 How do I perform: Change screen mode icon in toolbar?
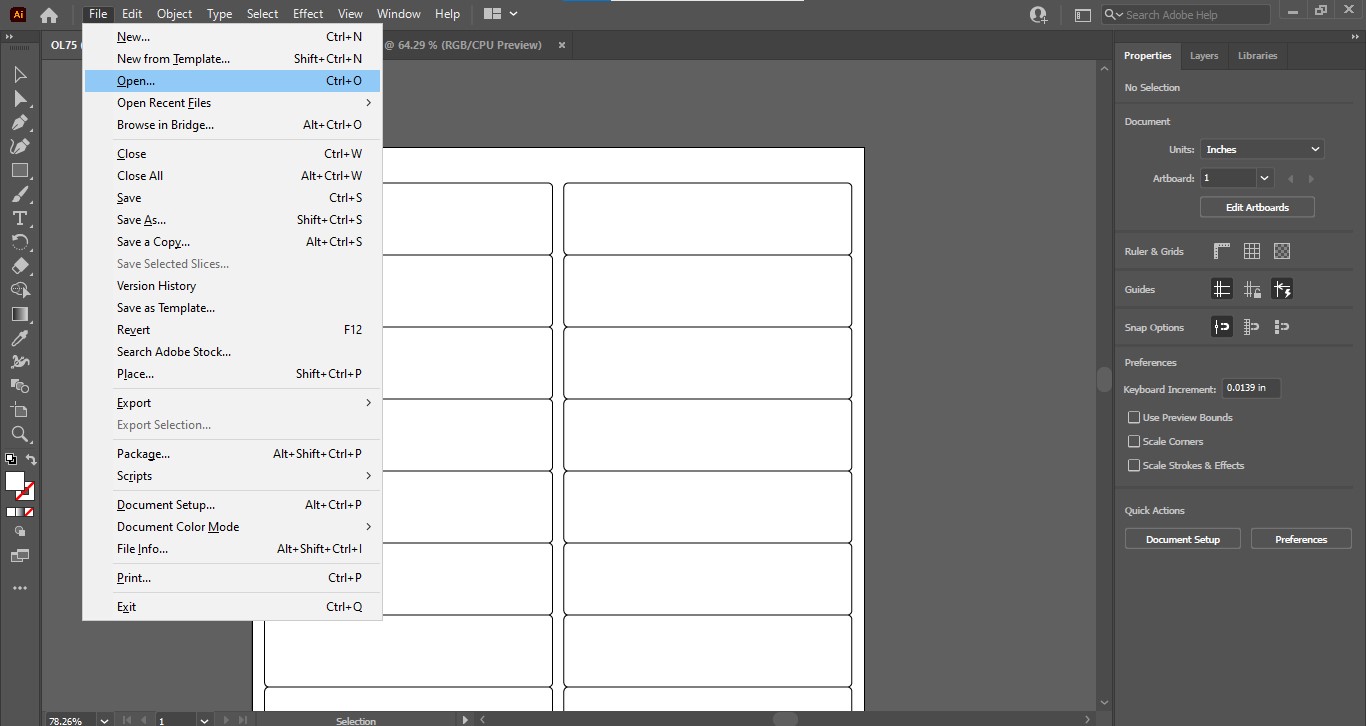pyautogui.click(x=20, y=556)
